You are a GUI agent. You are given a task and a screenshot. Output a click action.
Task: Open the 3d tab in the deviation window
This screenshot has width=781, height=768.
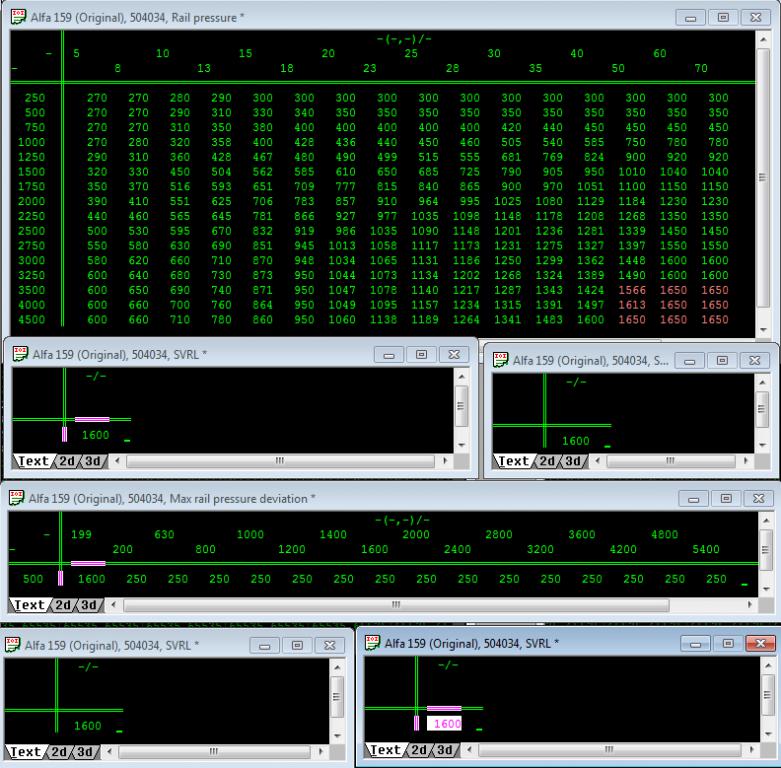89,605
